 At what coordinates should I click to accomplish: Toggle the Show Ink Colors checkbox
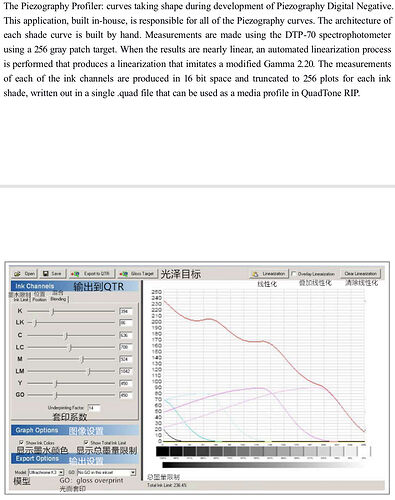coord(22,442)
